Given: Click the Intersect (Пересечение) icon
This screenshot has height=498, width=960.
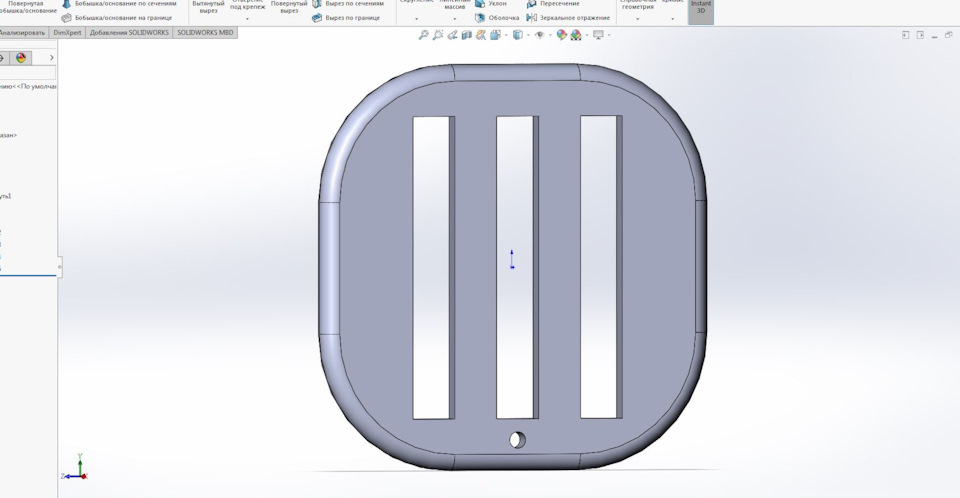Looking at the screenshot, I should click(x=531, y=4).
